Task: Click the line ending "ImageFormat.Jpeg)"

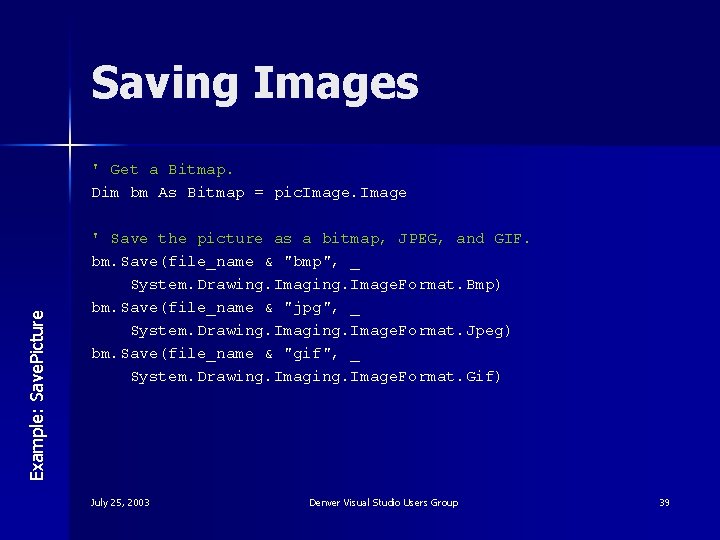Action: 321,331
